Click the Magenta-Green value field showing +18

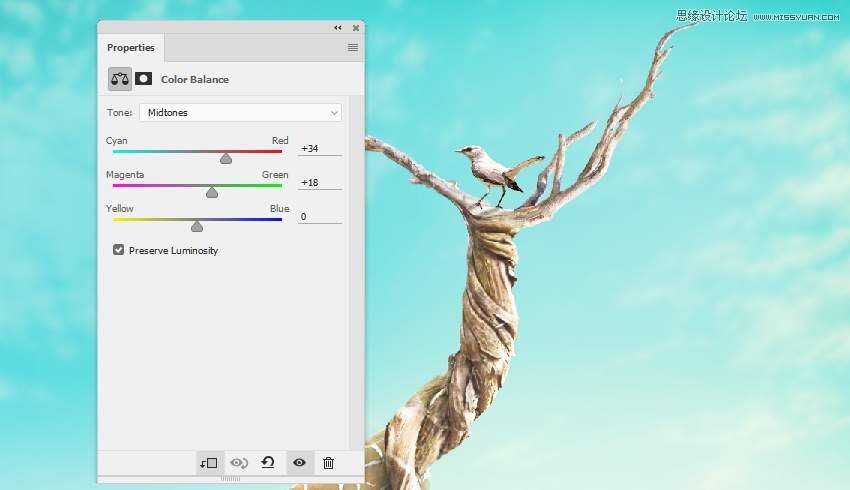coord(319,182)
